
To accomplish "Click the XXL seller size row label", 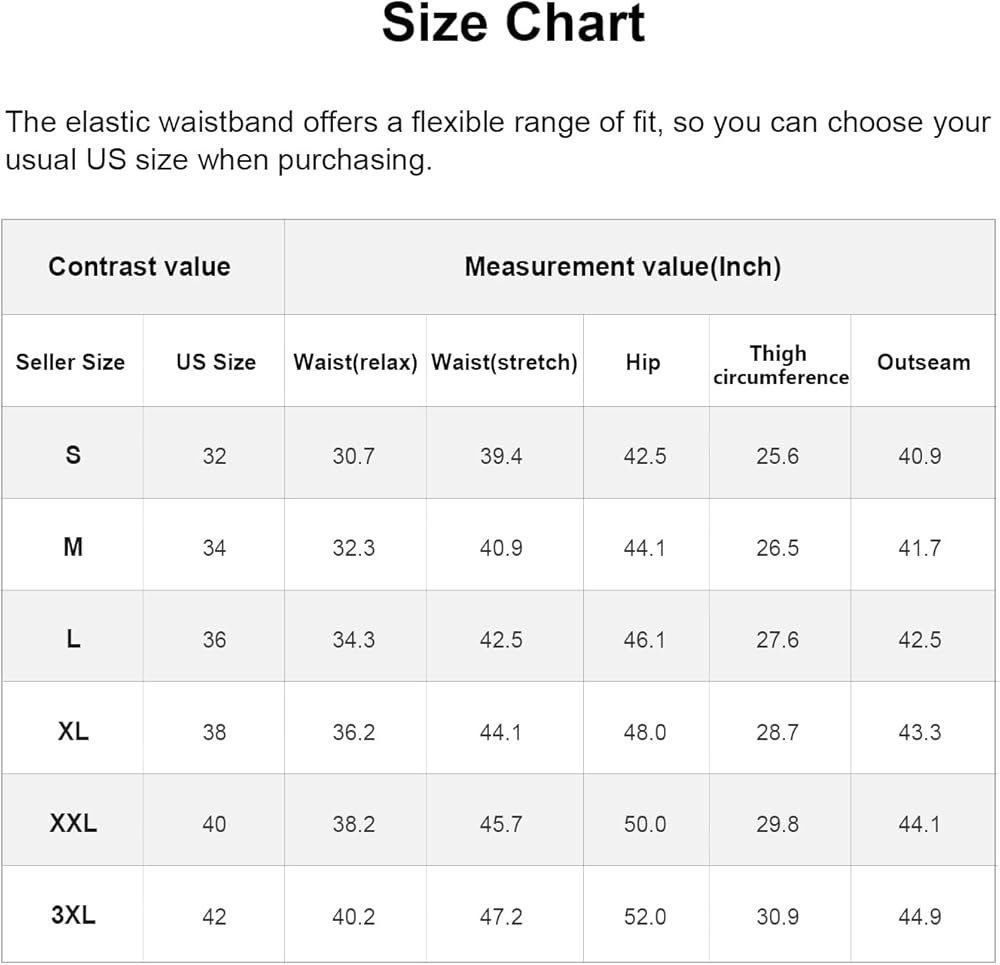I will click(73, 823).
